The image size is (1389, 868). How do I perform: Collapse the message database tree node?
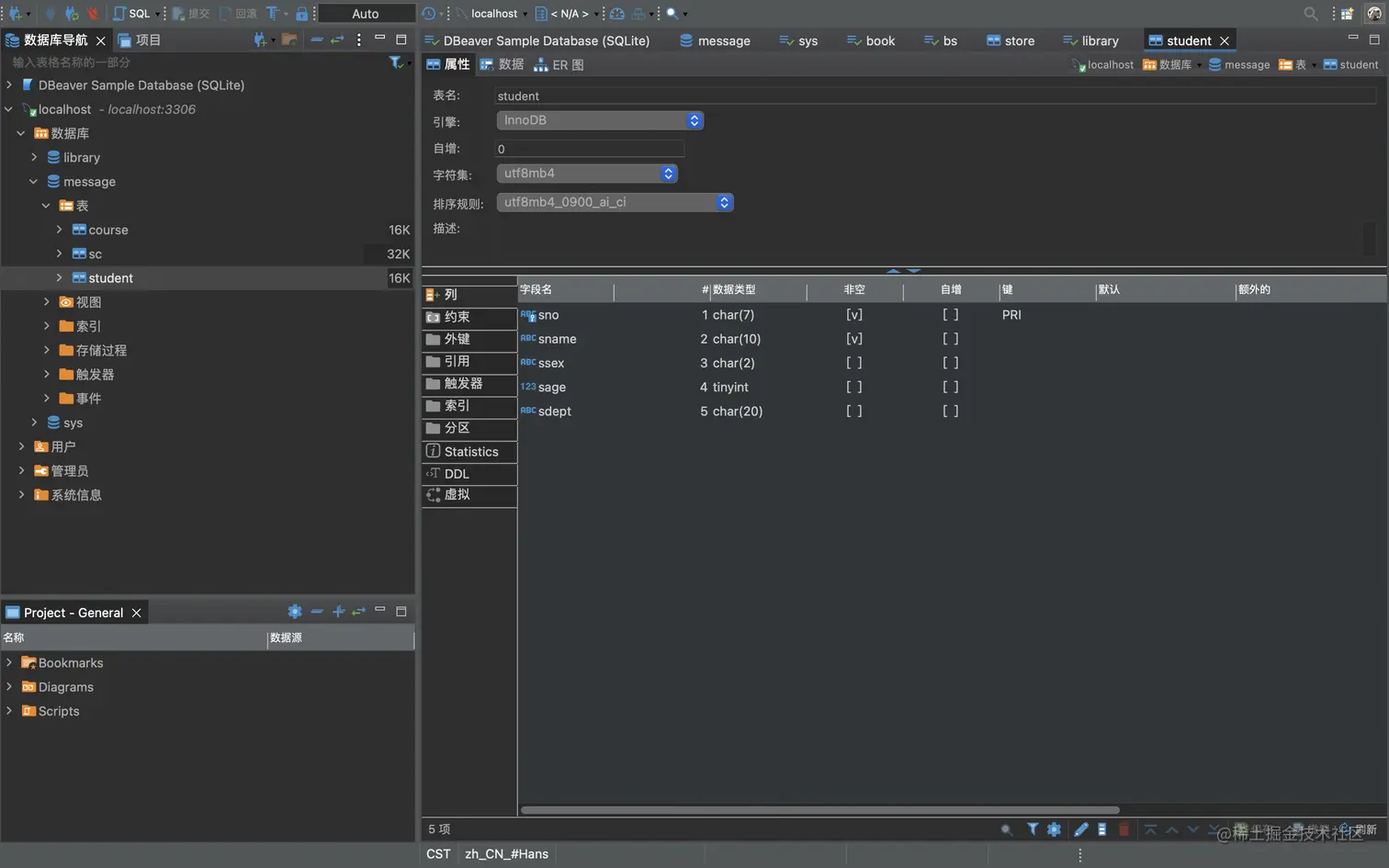[34, 182]
